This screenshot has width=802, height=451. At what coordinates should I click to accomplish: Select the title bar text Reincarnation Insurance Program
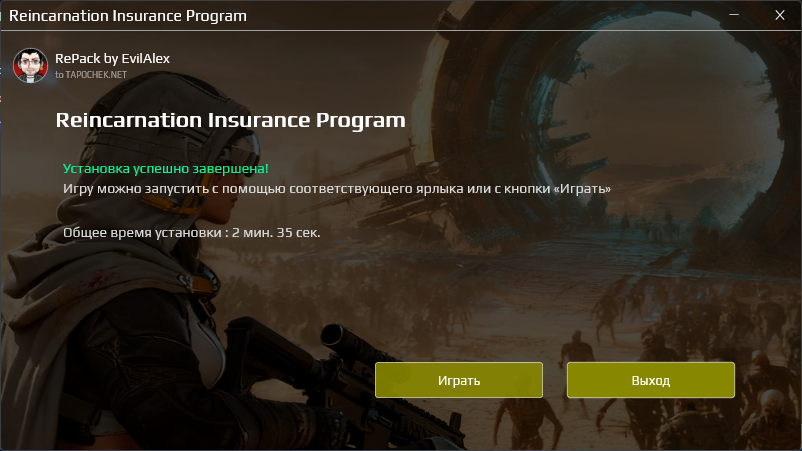click(x=128, y=16)
